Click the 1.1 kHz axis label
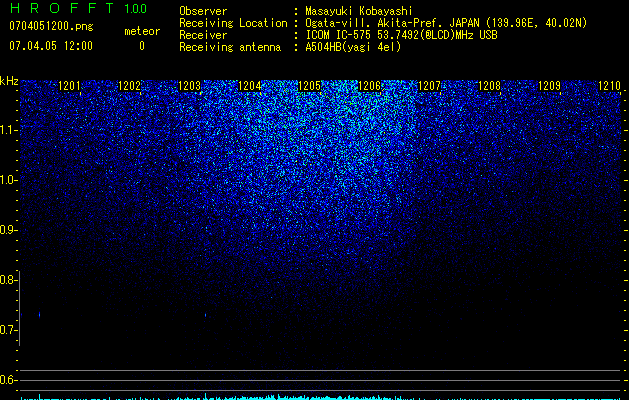 tap(8, 130)
